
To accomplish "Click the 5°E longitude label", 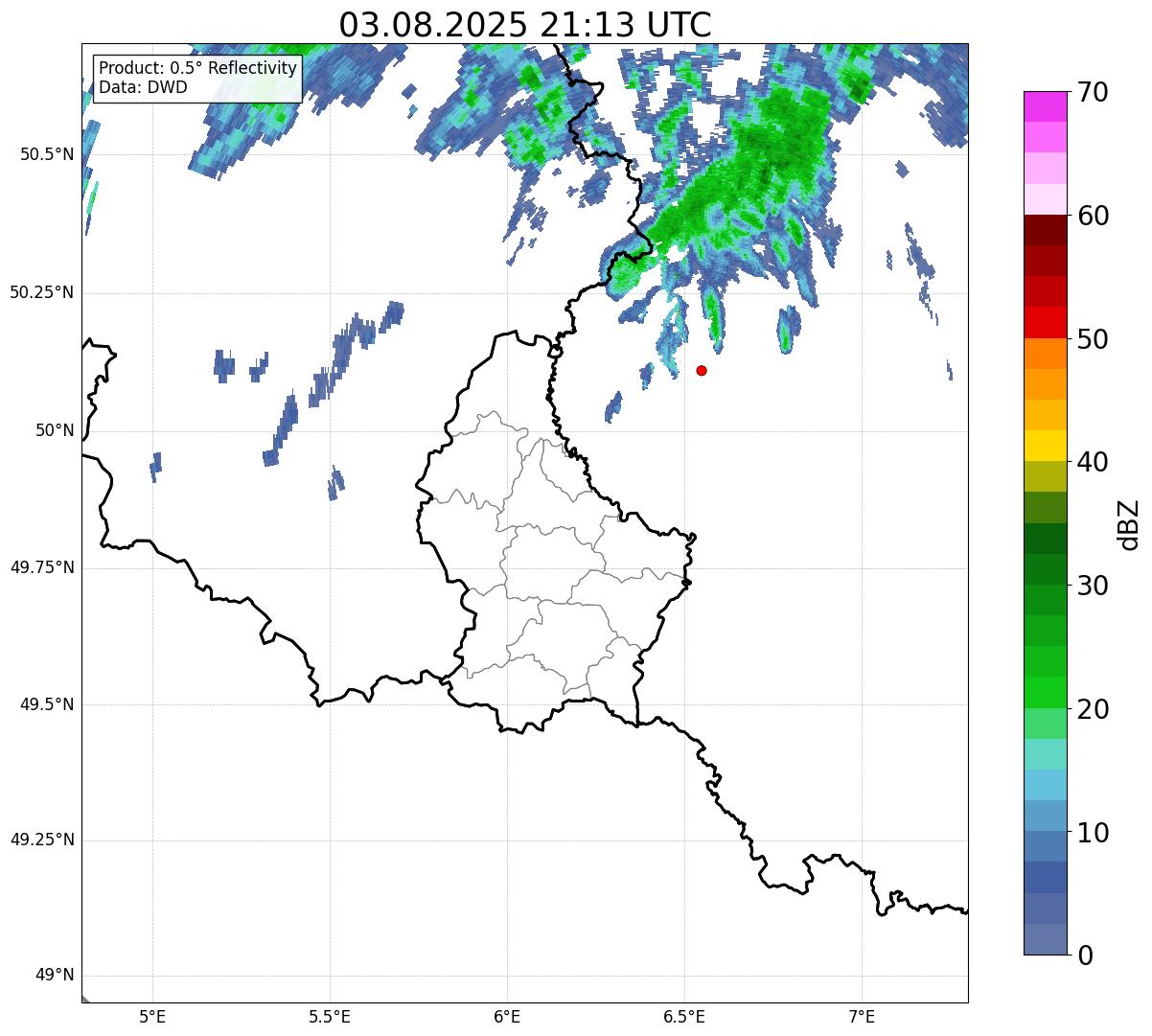I will point(152,1017).
